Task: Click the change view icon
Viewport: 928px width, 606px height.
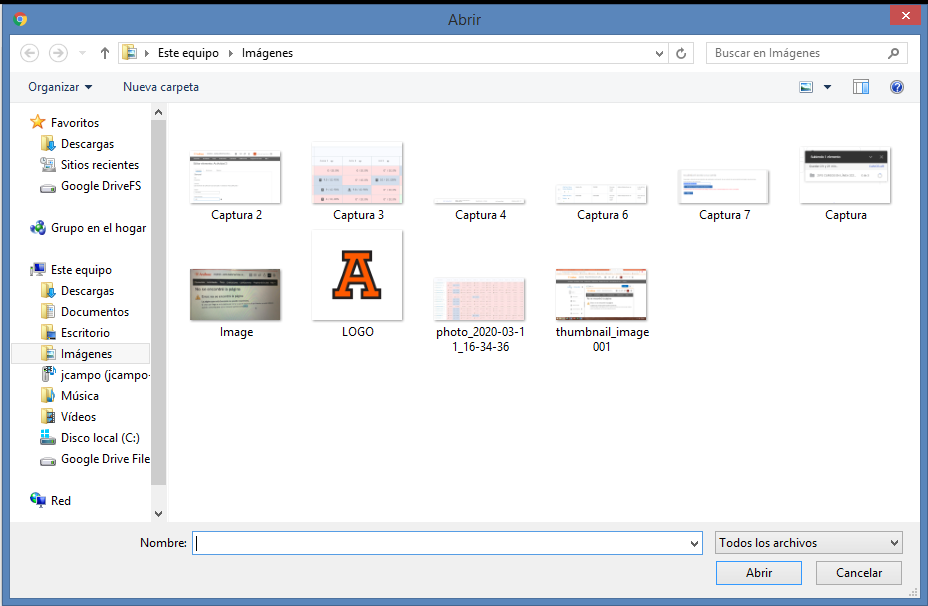Action: click(807, 87)
